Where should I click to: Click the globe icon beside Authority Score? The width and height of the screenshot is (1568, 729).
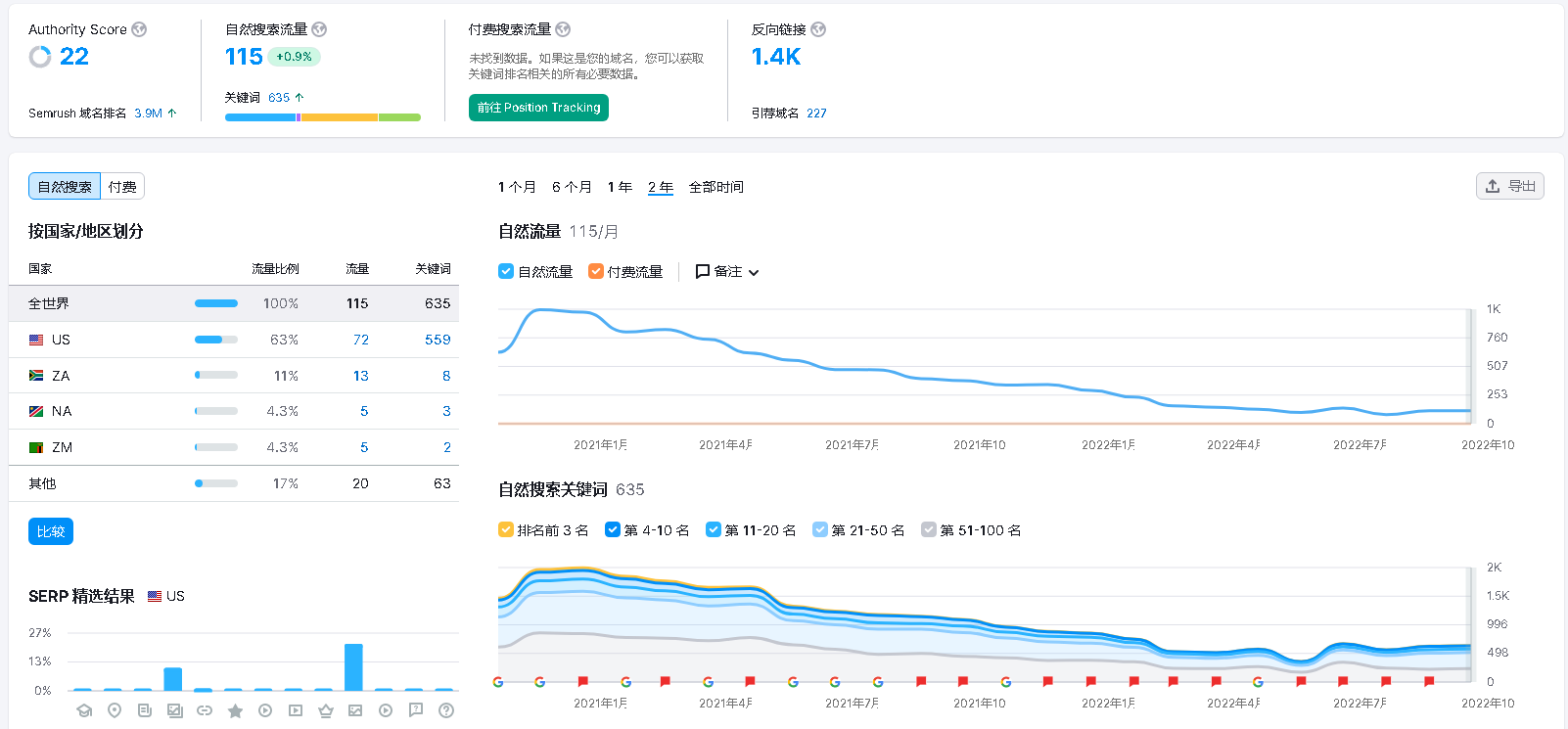[139, 29]
